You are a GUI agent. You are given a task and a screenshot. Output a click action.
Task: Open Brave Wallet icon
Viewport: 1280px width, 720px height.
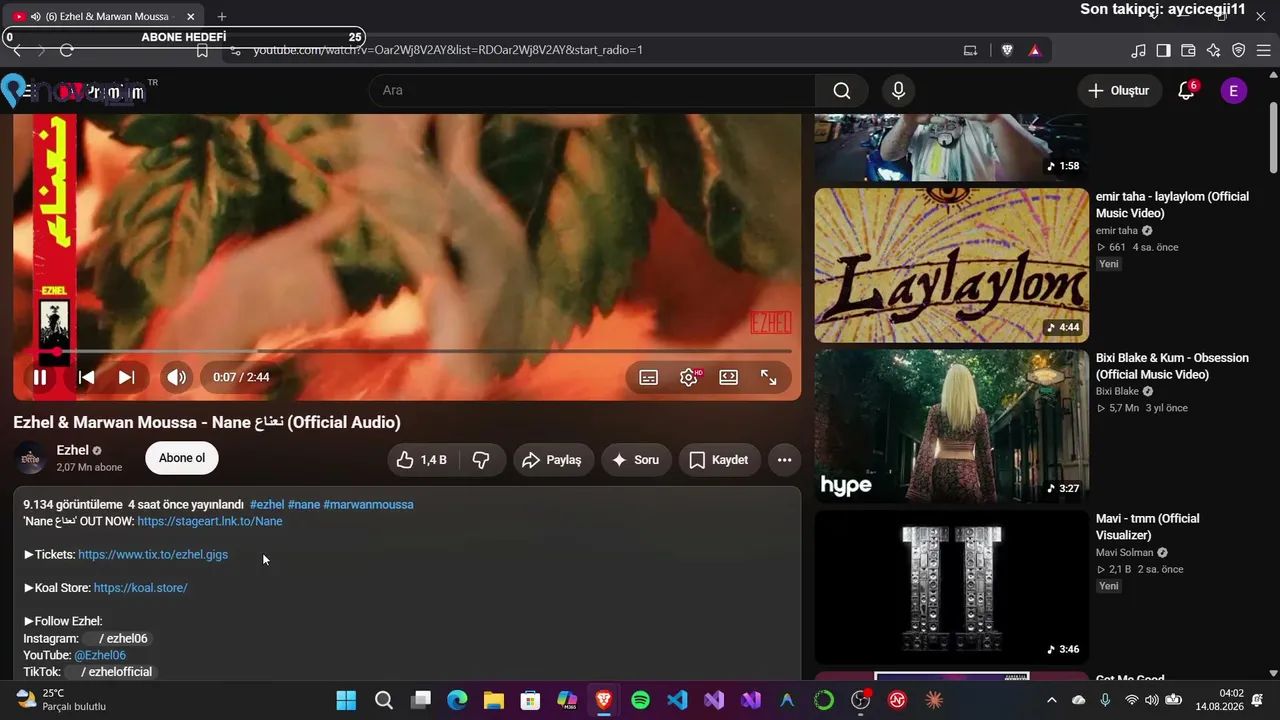1188,50
